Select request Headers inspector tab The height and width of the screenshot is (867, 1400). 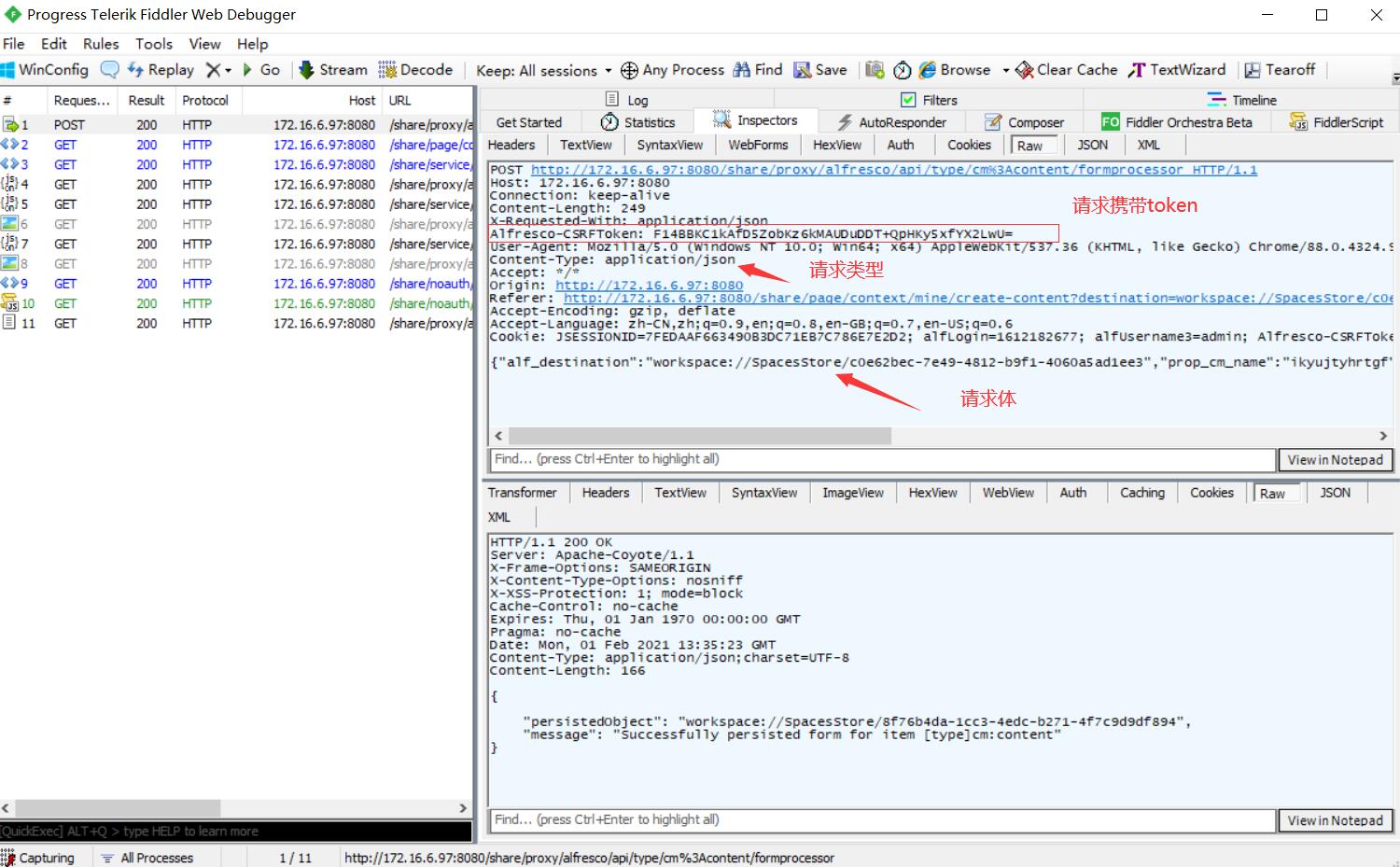[x=511, y=145]
